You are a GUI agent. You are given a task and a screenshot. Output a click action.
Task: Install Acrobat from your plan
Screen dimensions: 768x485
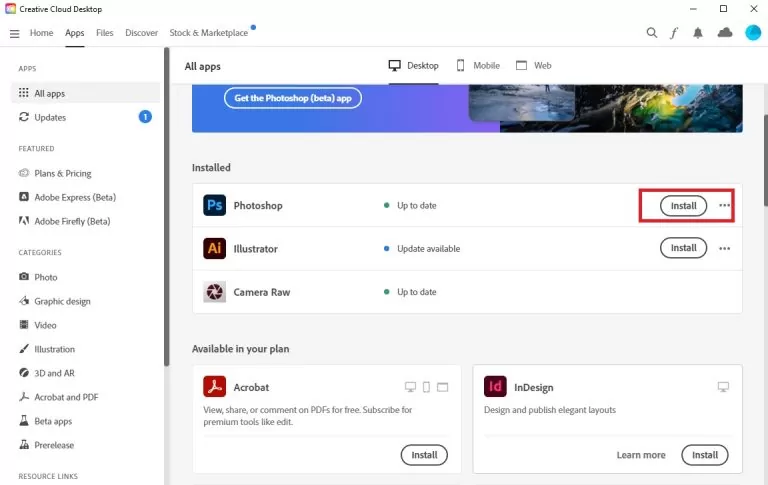(424, 455)
